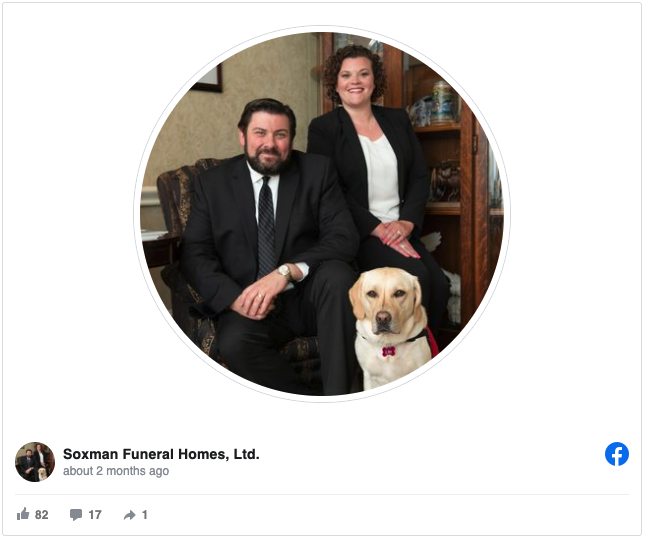Select the 82 likes count
Image resolution: width=645 pixels, height=540 pixels.
tap(42, 515)
